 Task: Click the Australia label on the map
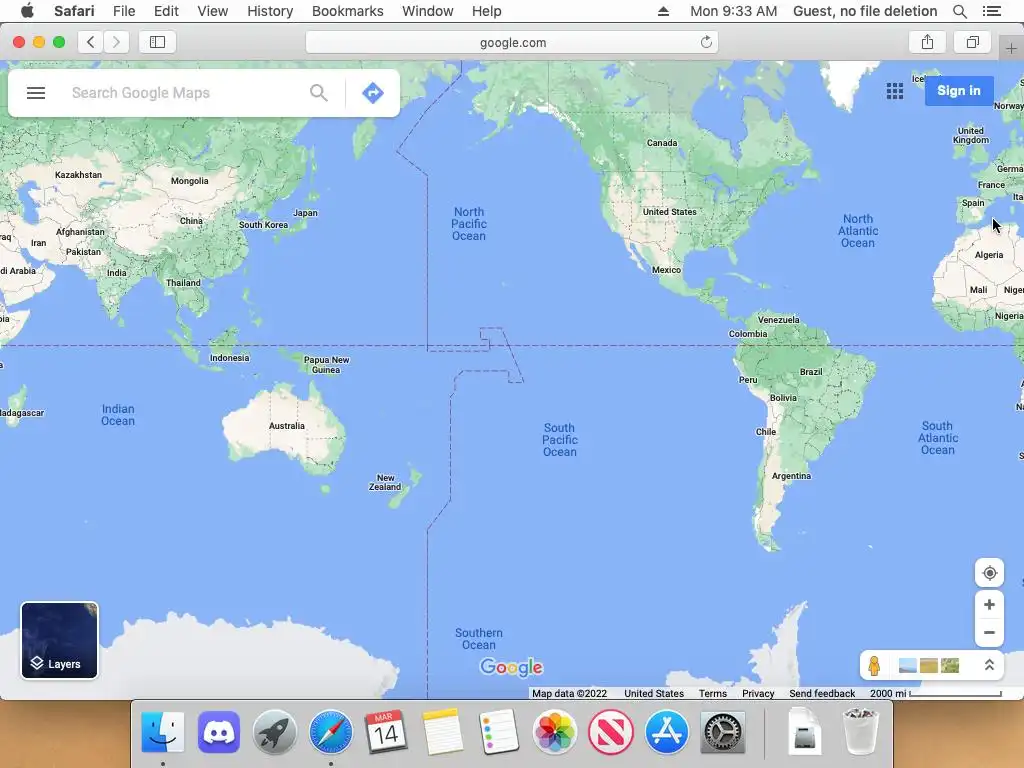(287, 426)
